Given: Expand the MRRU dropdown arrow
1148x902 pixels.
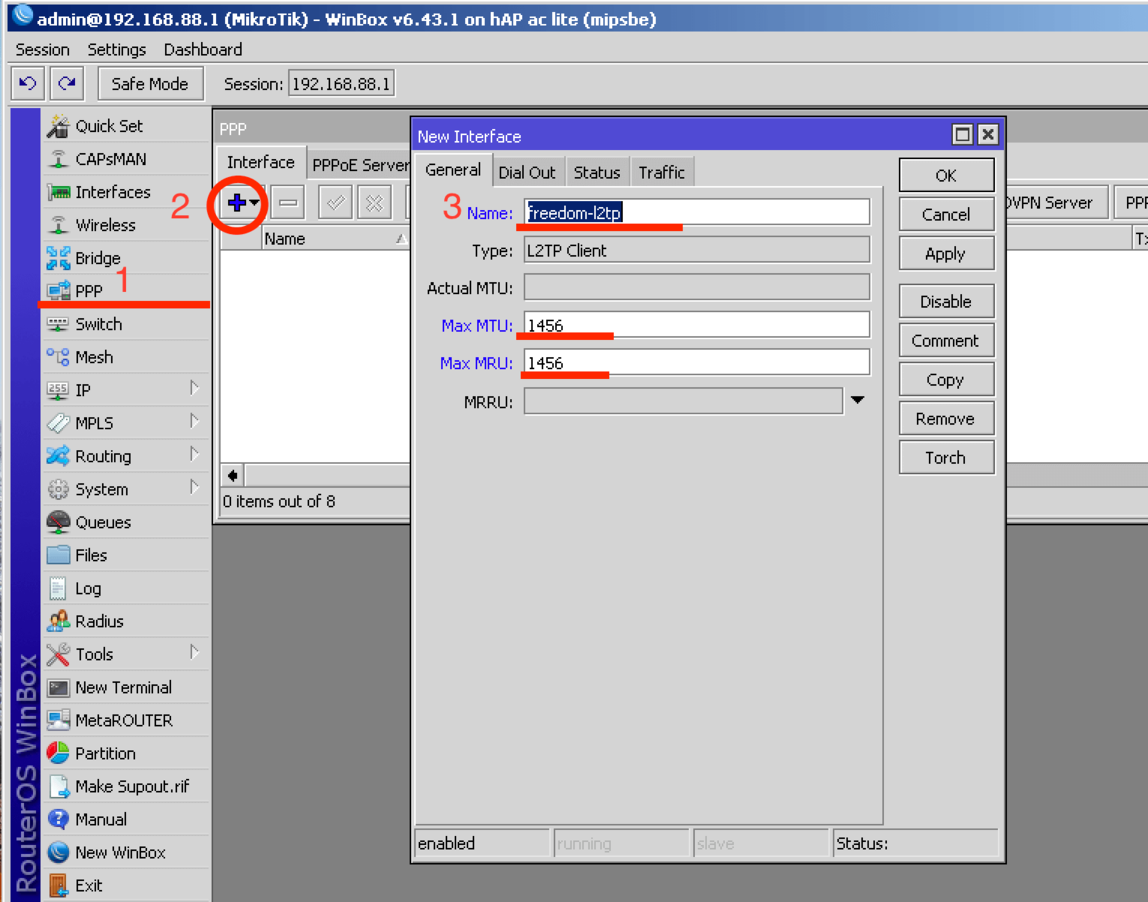Looking at the screenshot, I should coord(857,401).
